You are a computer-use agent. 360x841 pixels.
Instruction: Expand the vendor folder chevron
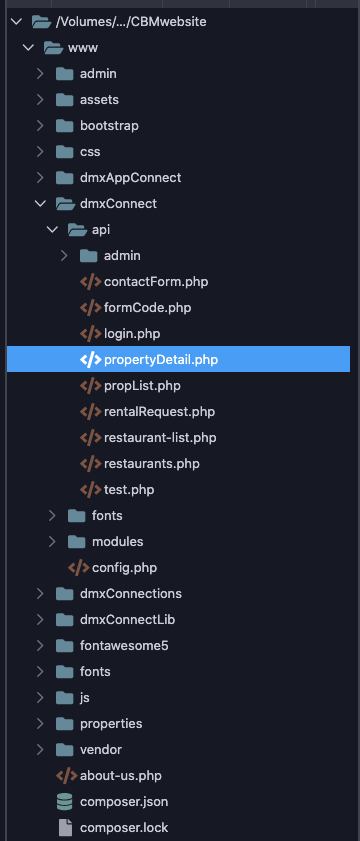(x=40, y=749)
